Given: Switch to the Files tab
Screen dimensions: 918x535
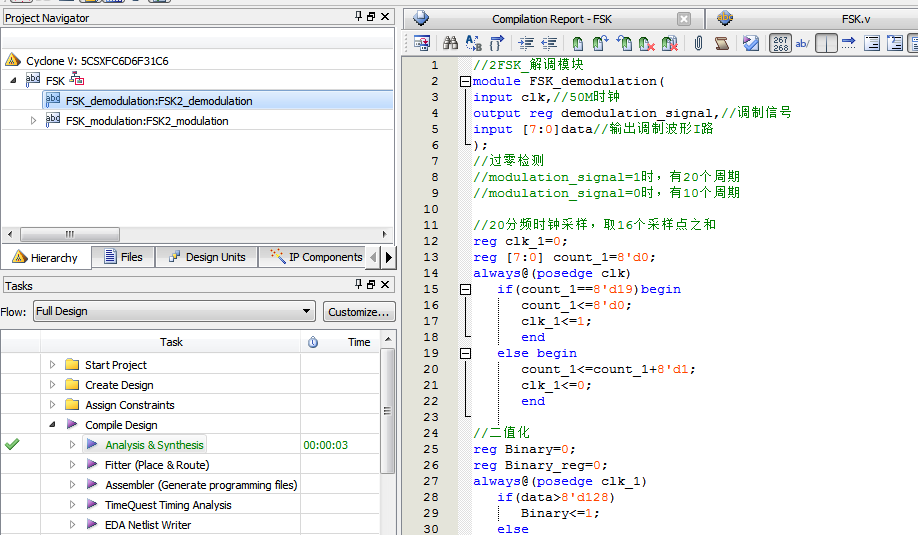Looking at the screenshot, I should 122,257.
